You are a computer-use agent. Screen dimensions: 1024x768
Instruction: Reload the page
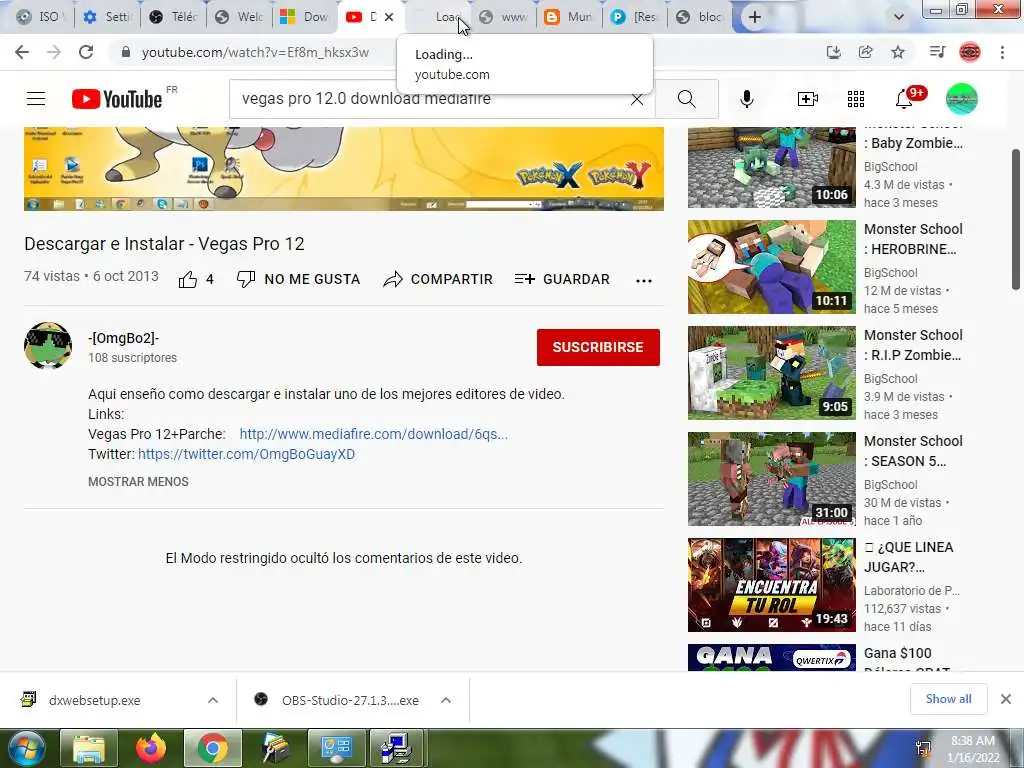click(x=86, y=52)
